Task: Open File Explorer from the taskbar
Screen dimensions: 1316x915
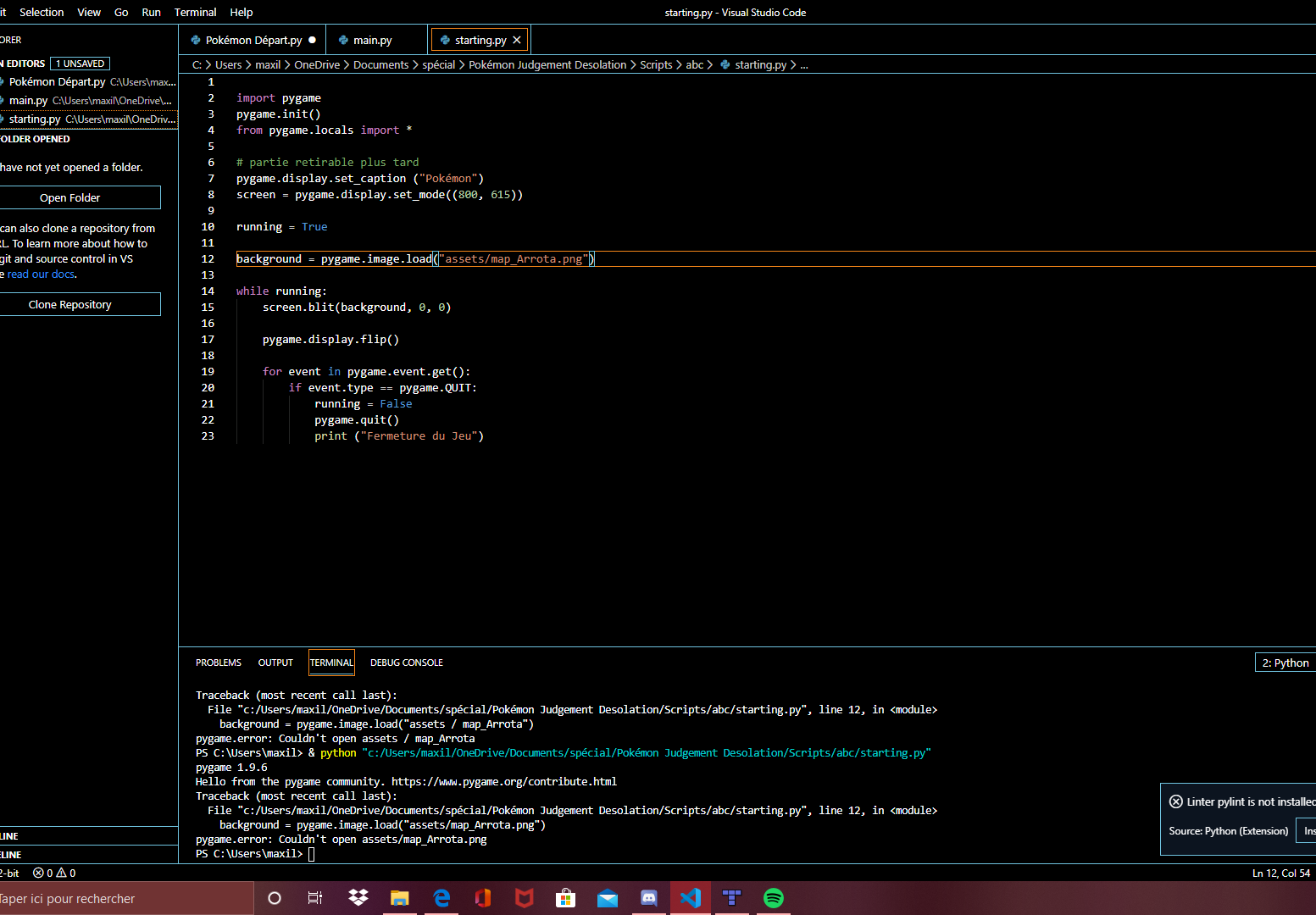Action: pyautogui.click(x=399, y=898)
